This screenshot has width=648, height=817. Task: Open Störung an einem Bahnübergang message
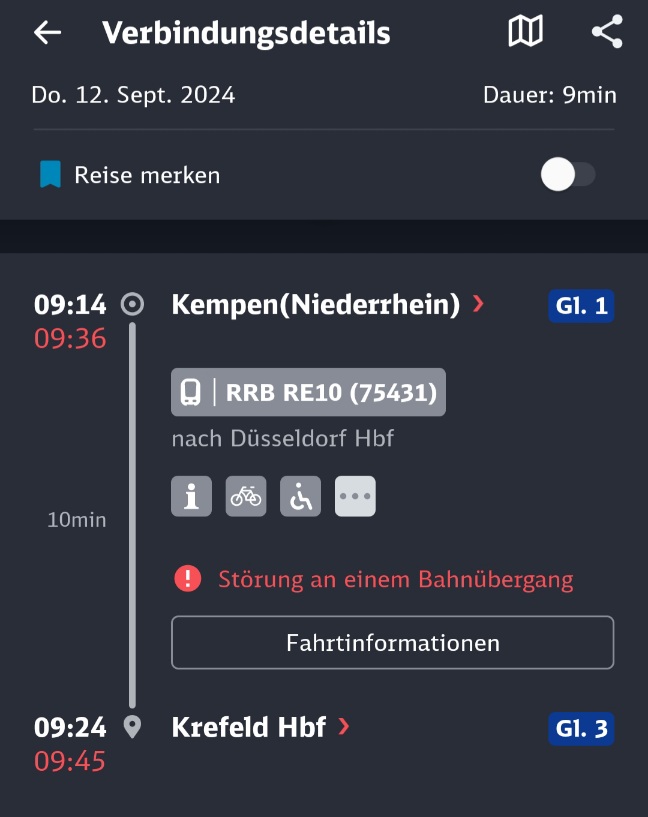click(x=396, y=579)
